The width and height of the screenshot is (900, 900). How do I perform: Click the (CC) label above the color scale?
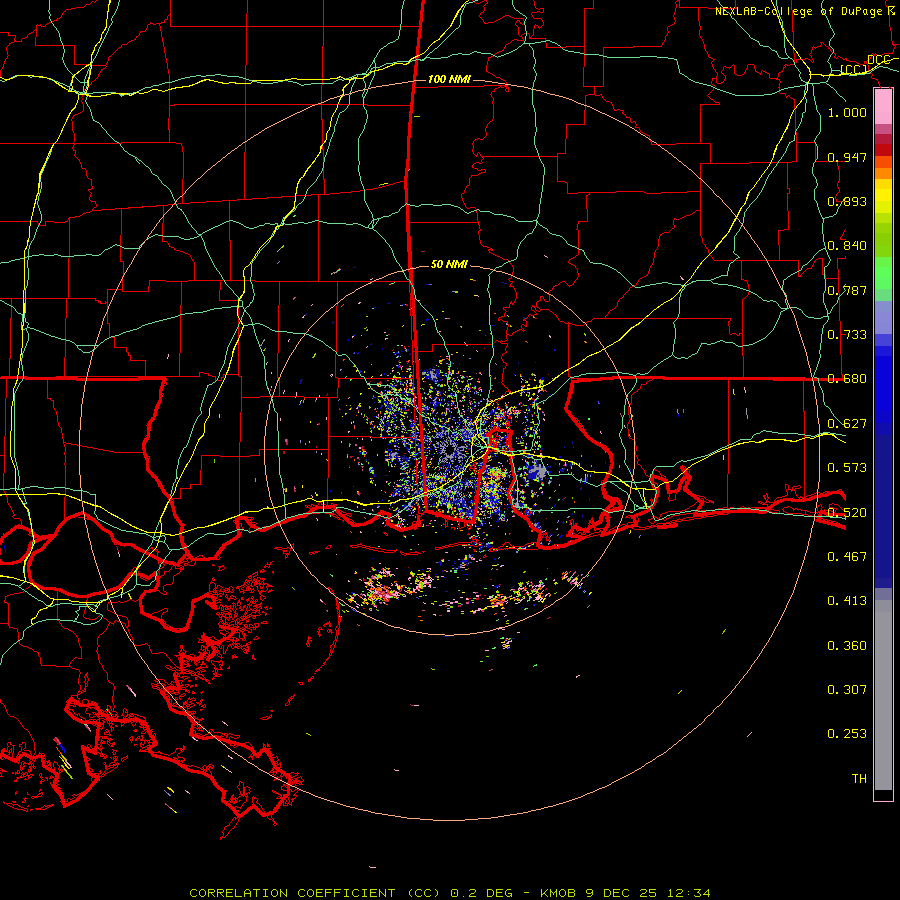tap(854, 69)
